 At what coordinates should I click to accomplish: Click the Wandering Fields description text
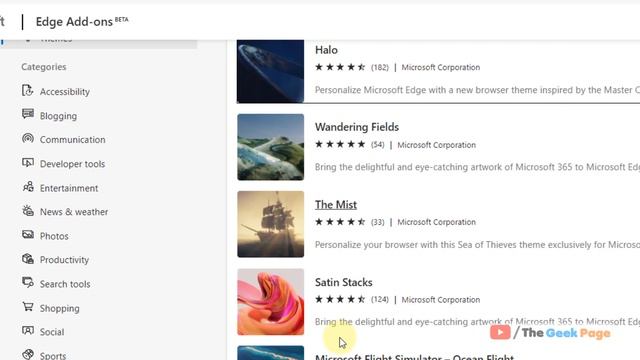click(x=477, y=167)
